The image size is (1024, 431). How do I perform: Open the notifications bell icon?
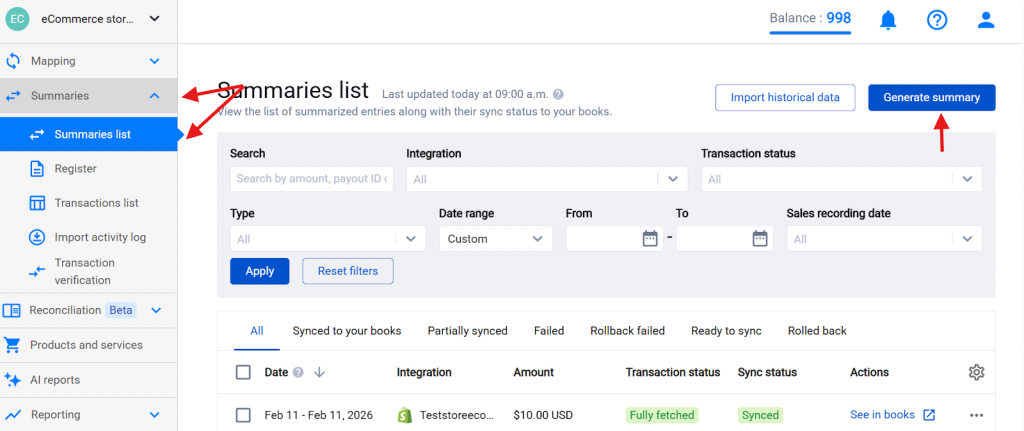pos(888,20)
